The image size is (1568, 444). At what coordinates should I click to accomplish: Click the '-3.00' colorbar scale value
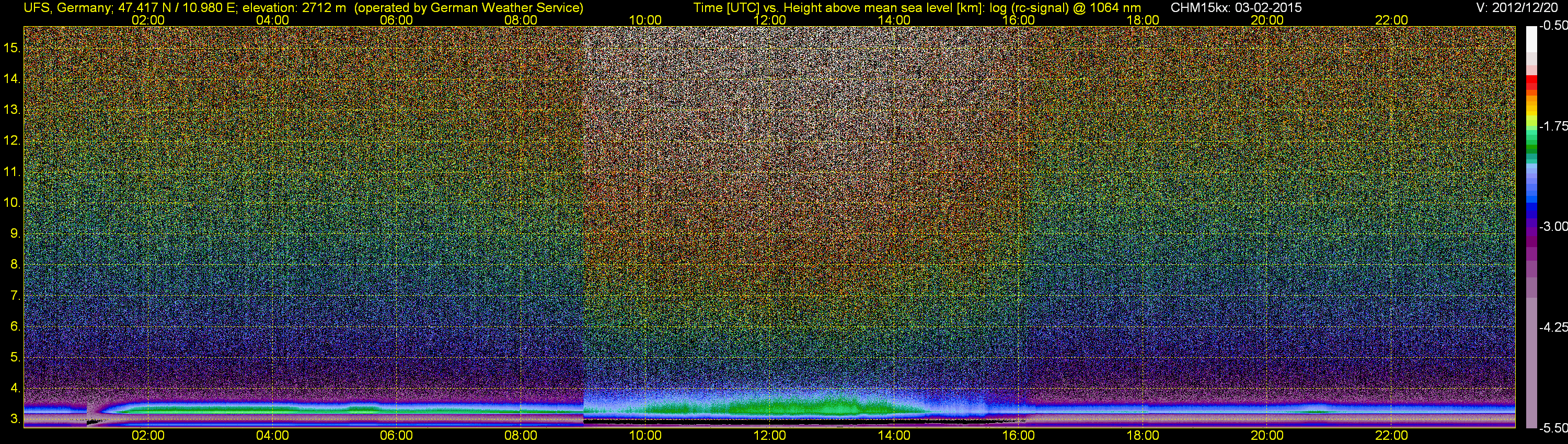click(x=1553, y=226)
